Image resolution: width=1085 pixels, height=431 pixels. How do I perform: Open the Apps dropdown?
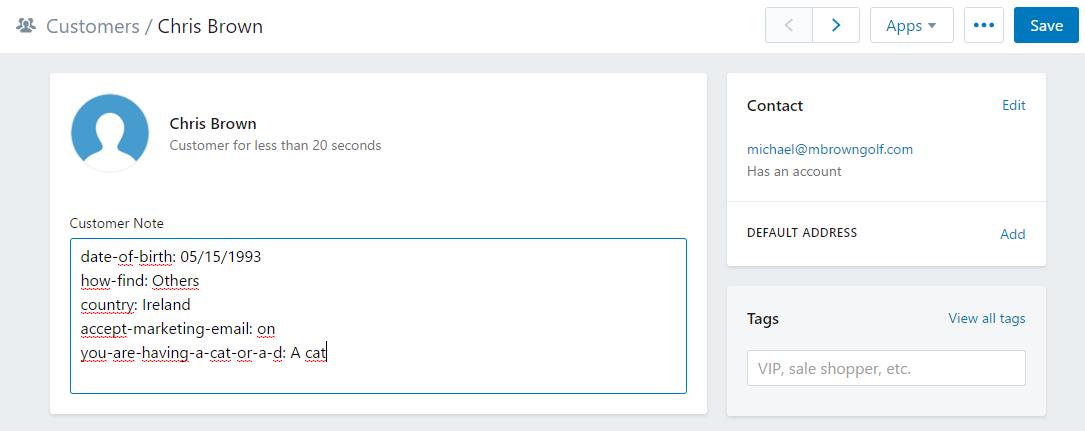pyautogui.click(x=911, y=26)
